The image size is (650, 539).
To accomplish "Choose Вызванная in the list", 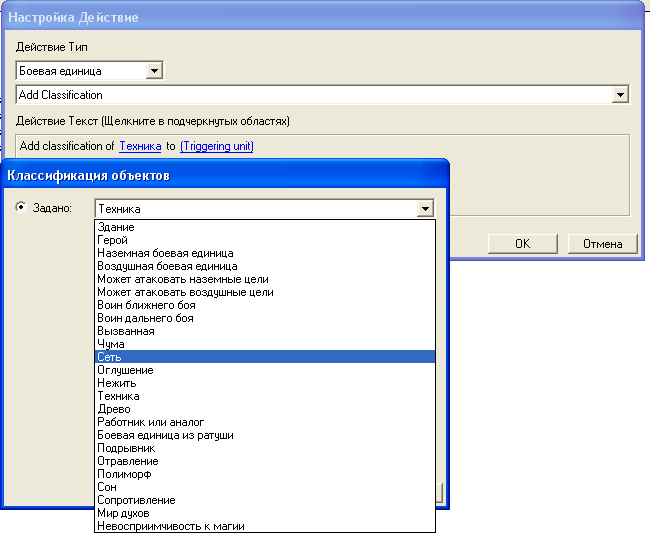I will point(265,331).
